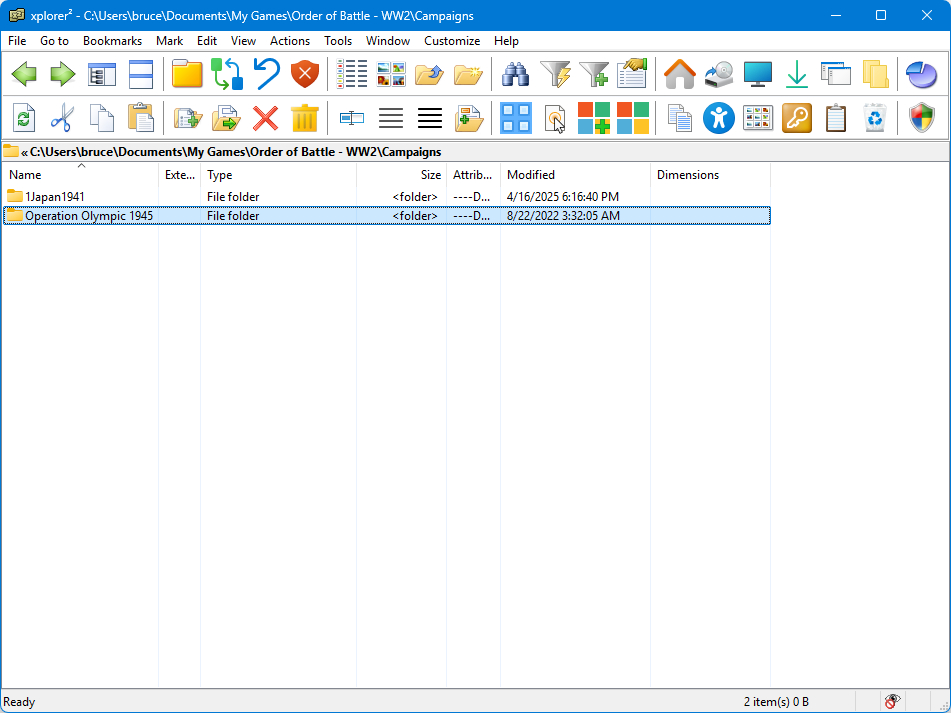The height and width of the screenshot is (713, 951).
Task: Switch to thumbnails view icon
Action: click(391, 74)
